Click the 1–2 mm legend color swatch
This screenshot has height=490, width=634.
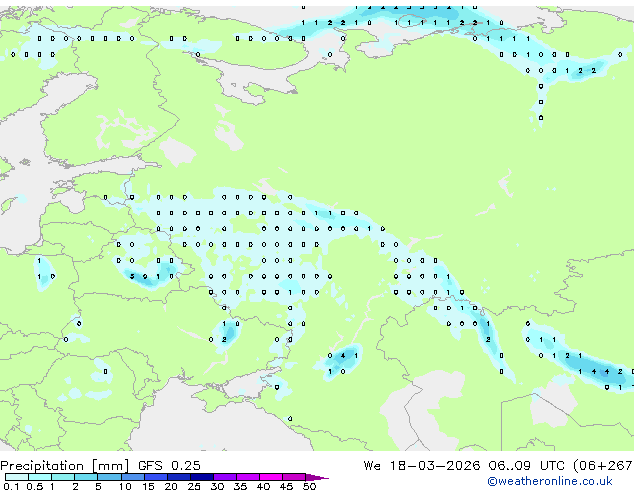(x=63, y=477)
